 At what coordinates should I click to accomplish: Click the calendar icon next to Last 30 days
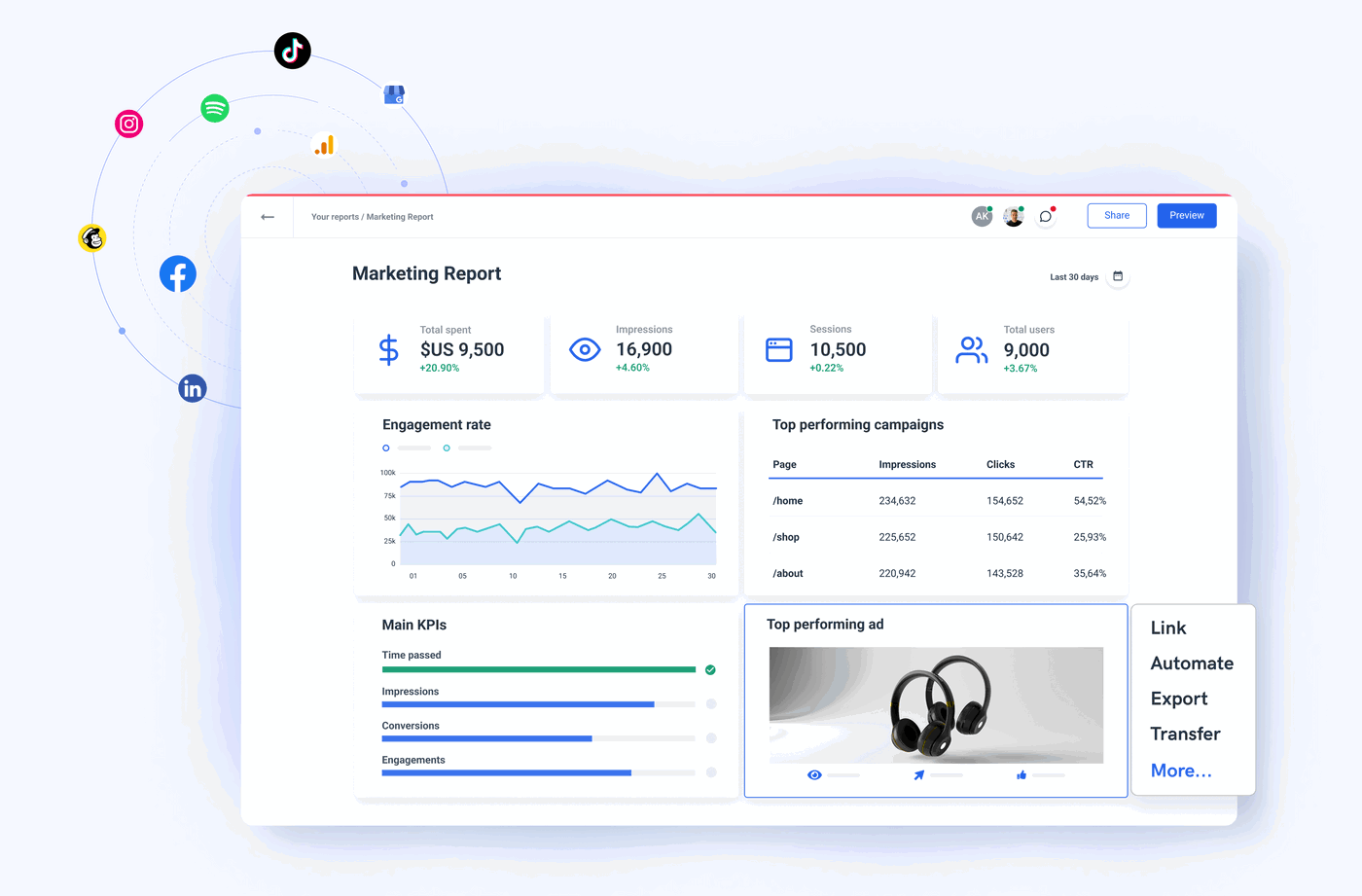1118,276
